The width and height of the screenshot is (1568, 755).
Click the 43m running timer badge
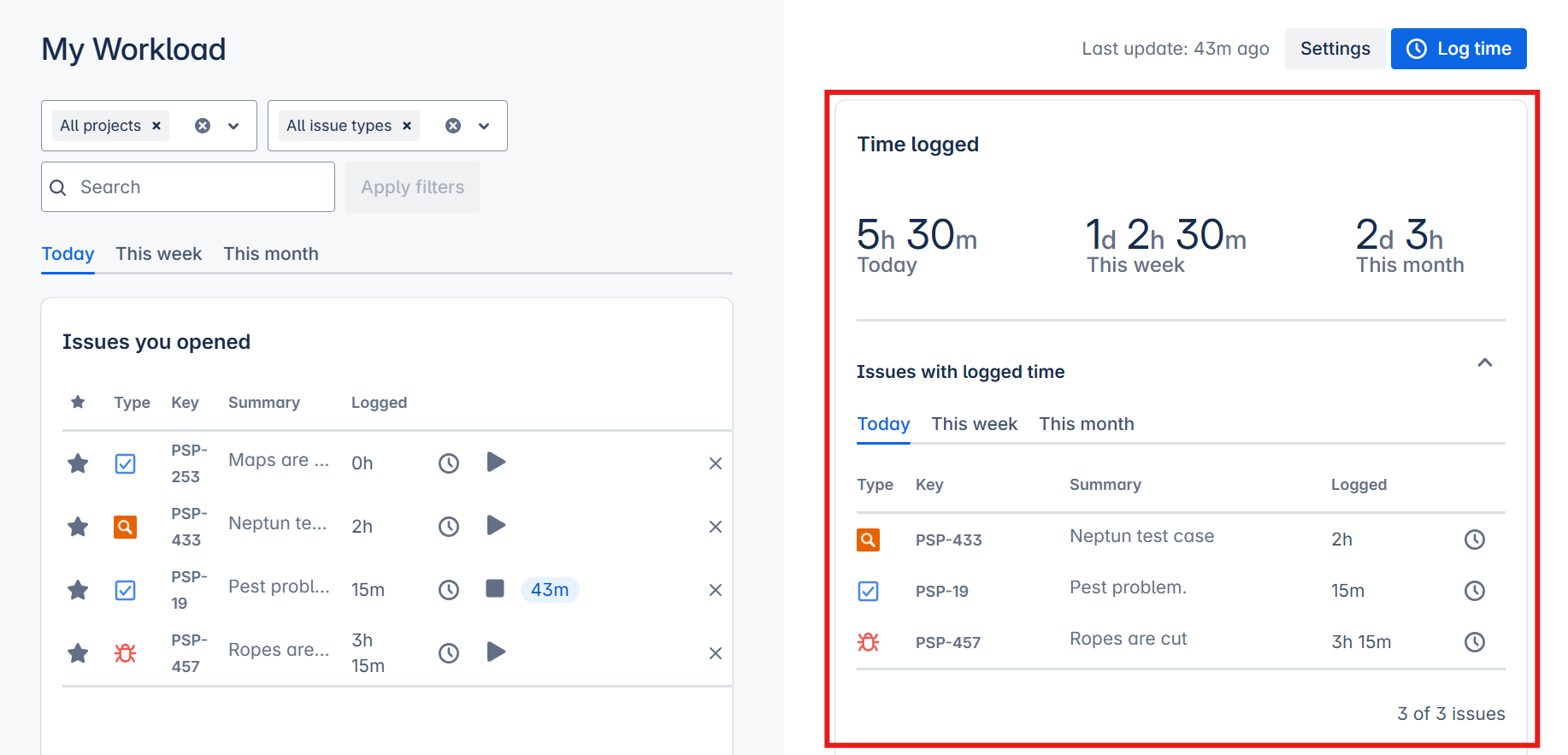[x=550, y=590]
